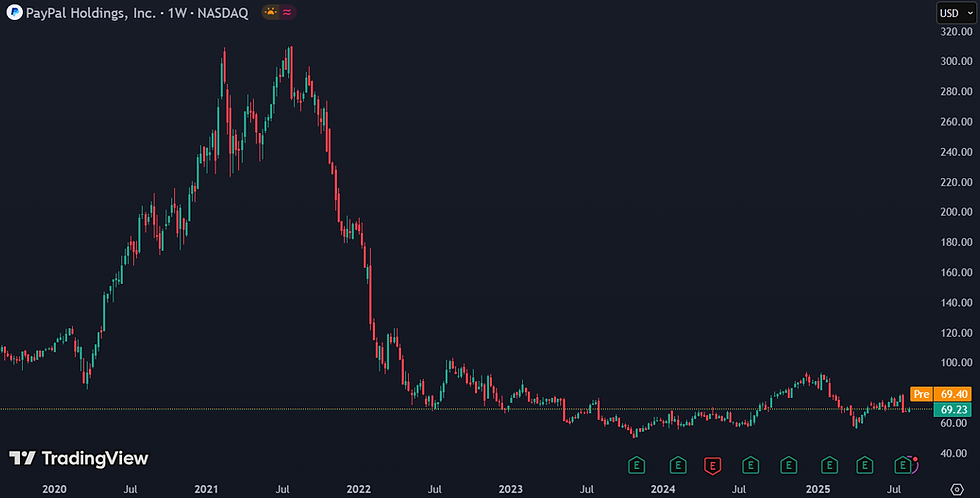Click the 280.00 price axis label
The image size is (980, 498).
956,91
